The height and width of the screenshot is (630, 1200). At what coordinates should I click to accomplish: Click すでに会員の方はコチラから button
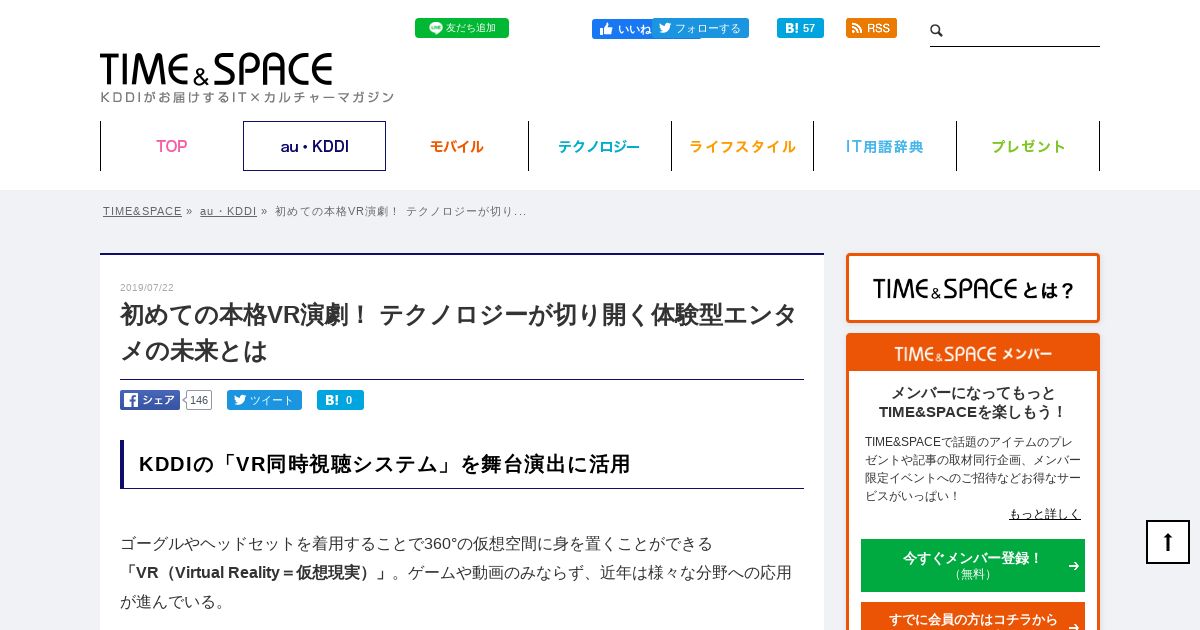[x=973, y=618]
